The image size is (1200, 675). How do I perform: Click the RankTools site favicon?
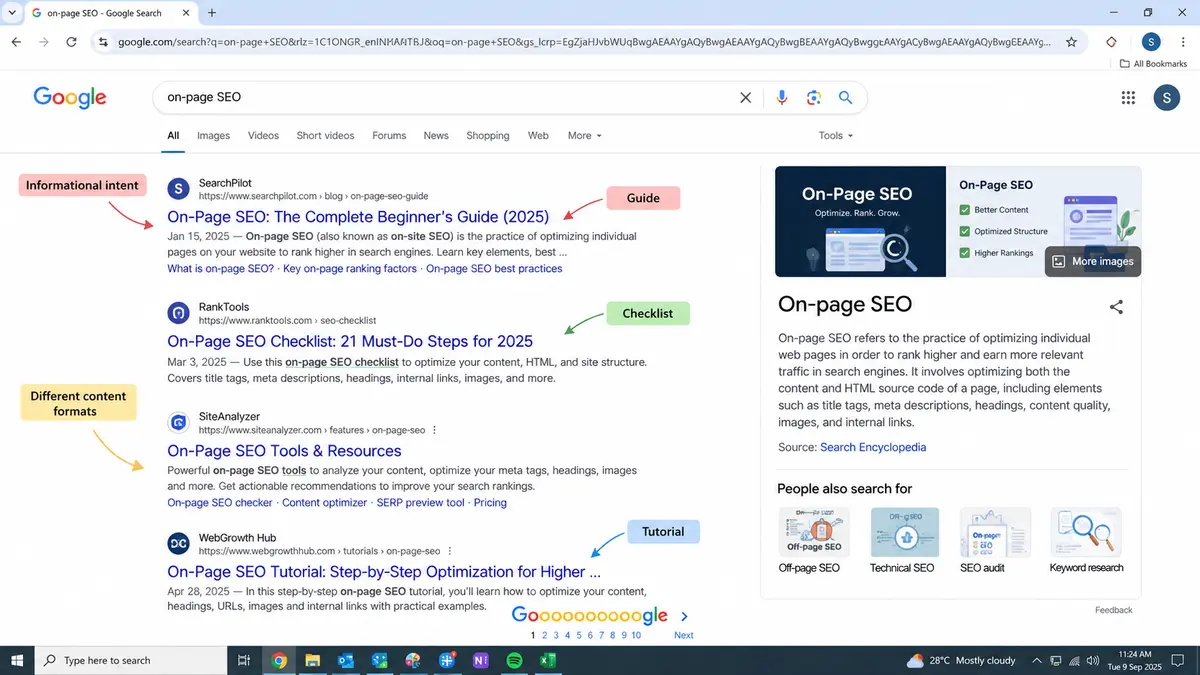click(x=178, y=313)
